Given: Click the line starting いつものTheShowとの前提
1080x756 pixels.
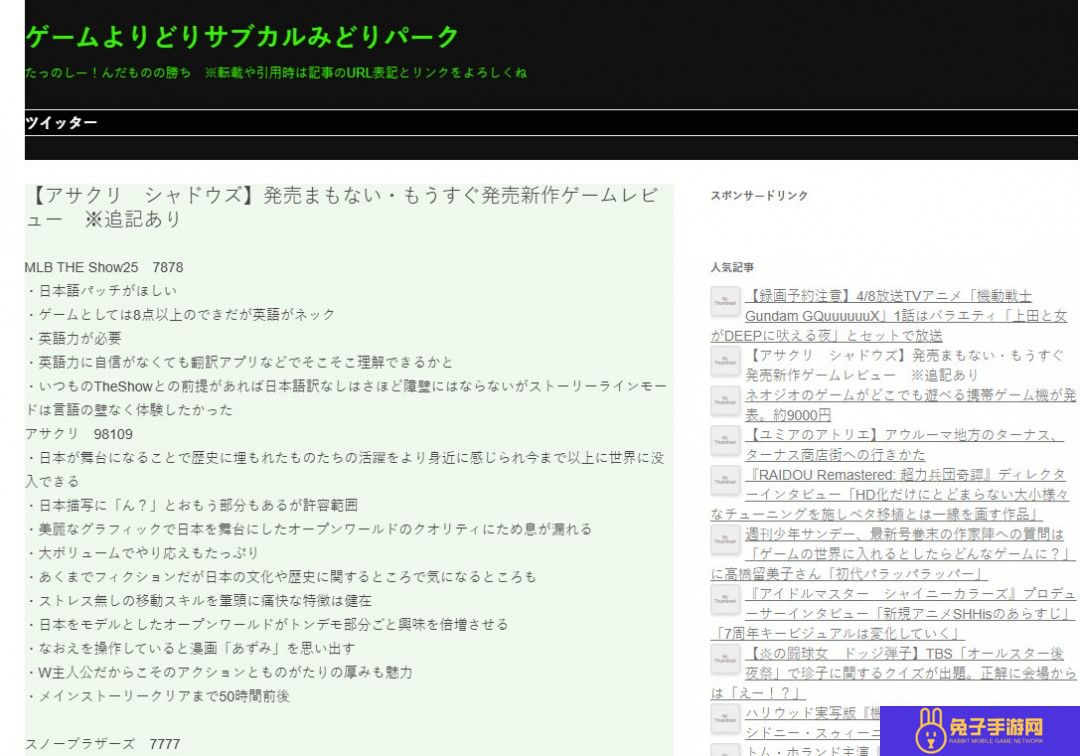Looking at the screenshot, I should pyautogui.click(x=346, y=398).
